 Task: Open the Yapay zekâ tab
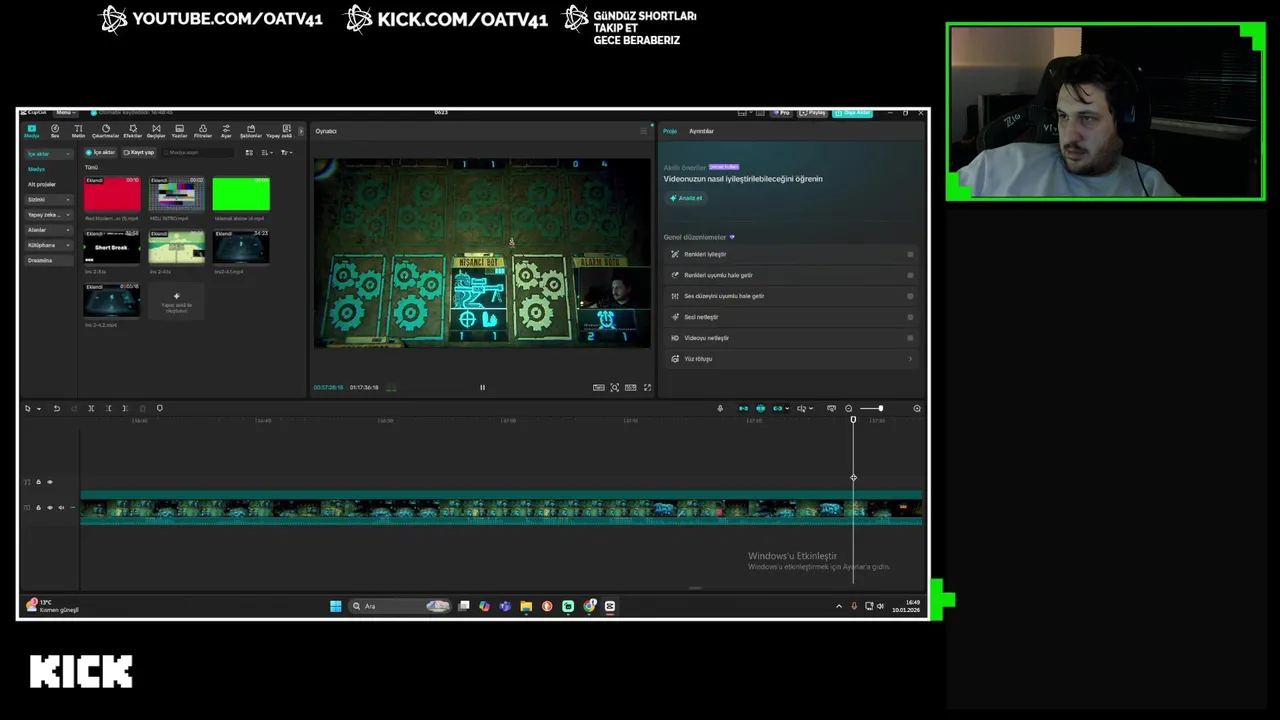[279, 131]
